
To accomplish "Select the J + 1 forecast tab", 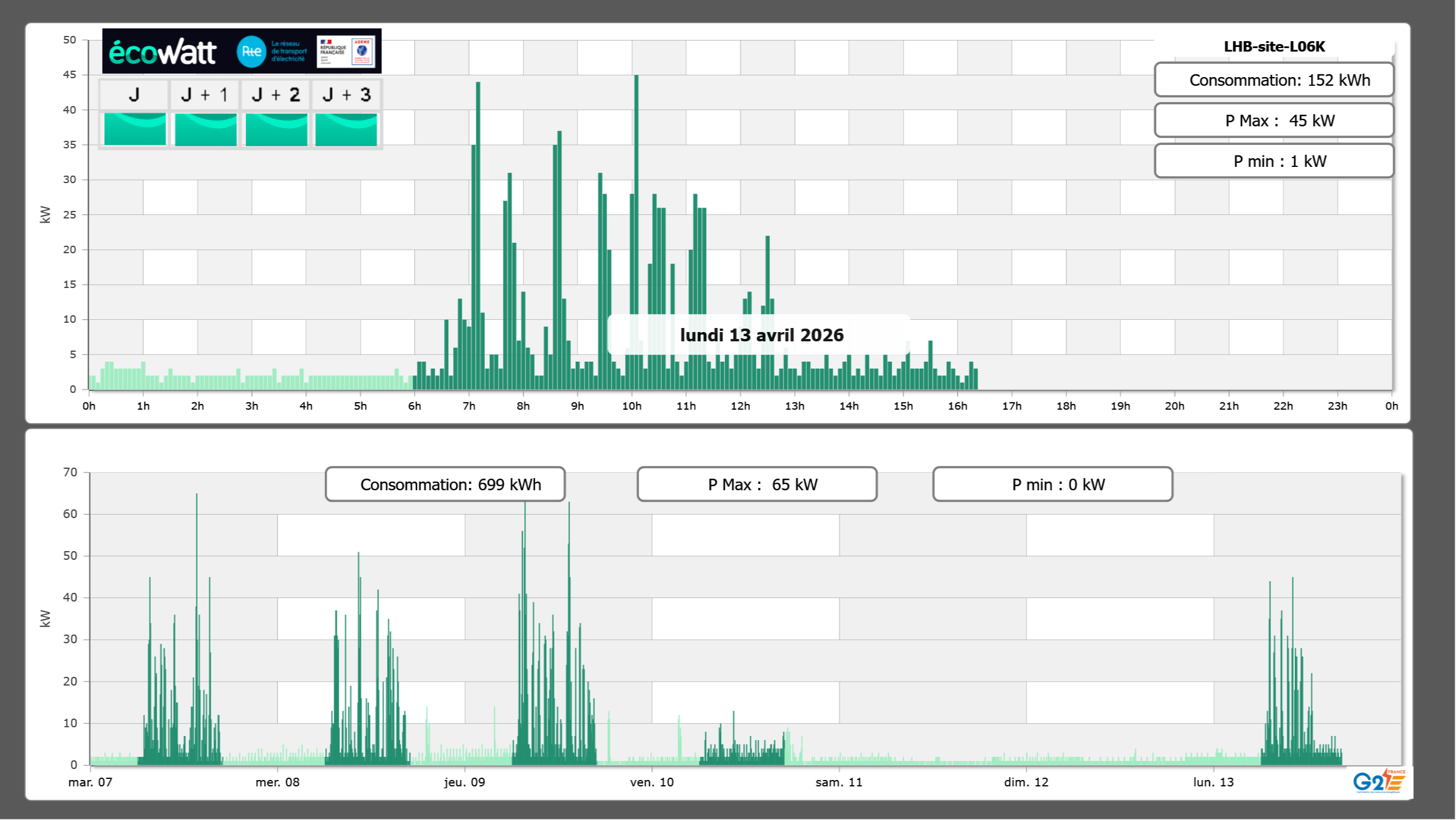I will click(x=205, y=94).
